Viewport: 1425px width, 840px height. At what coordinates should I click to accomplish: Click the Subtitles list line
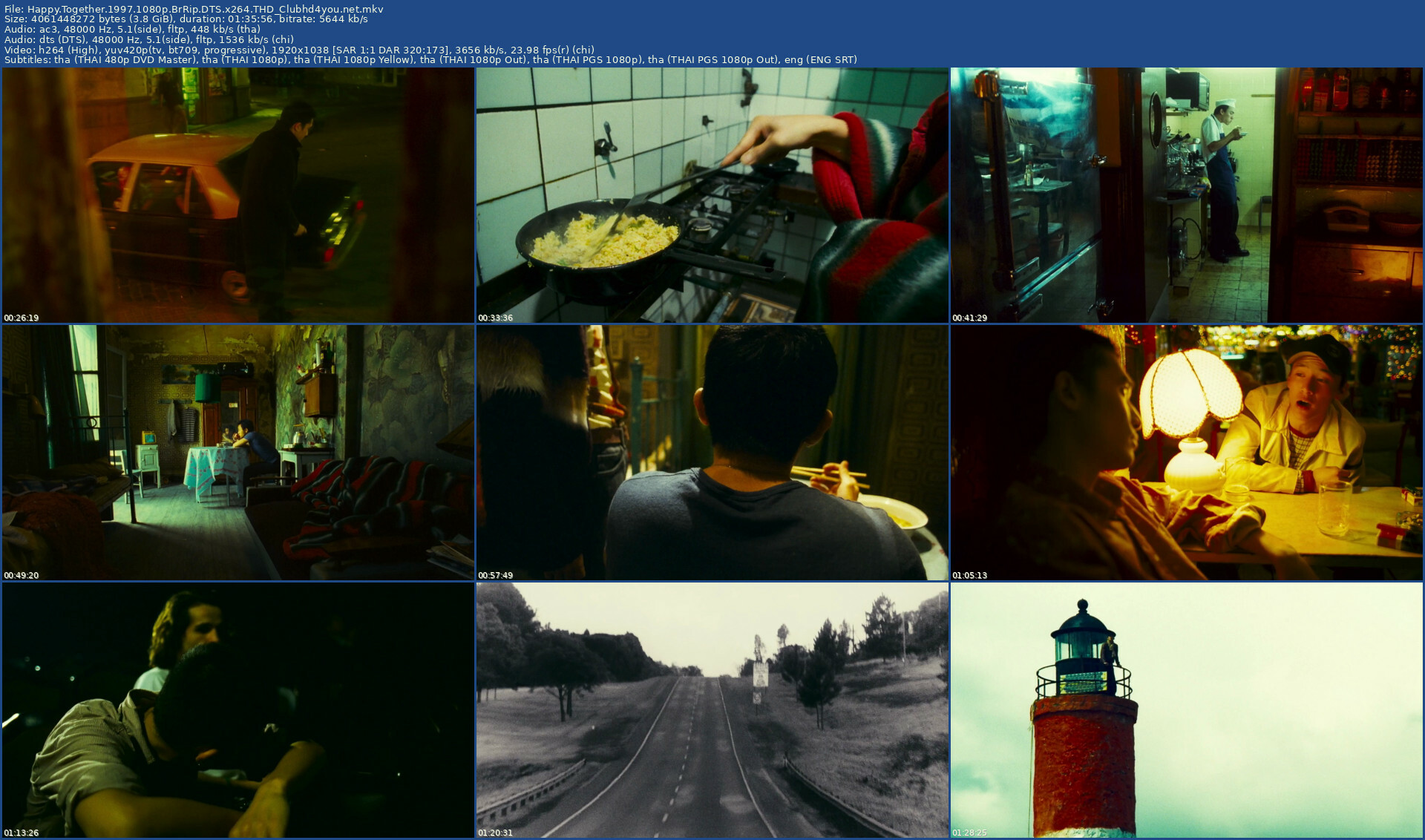coord(430,60)
